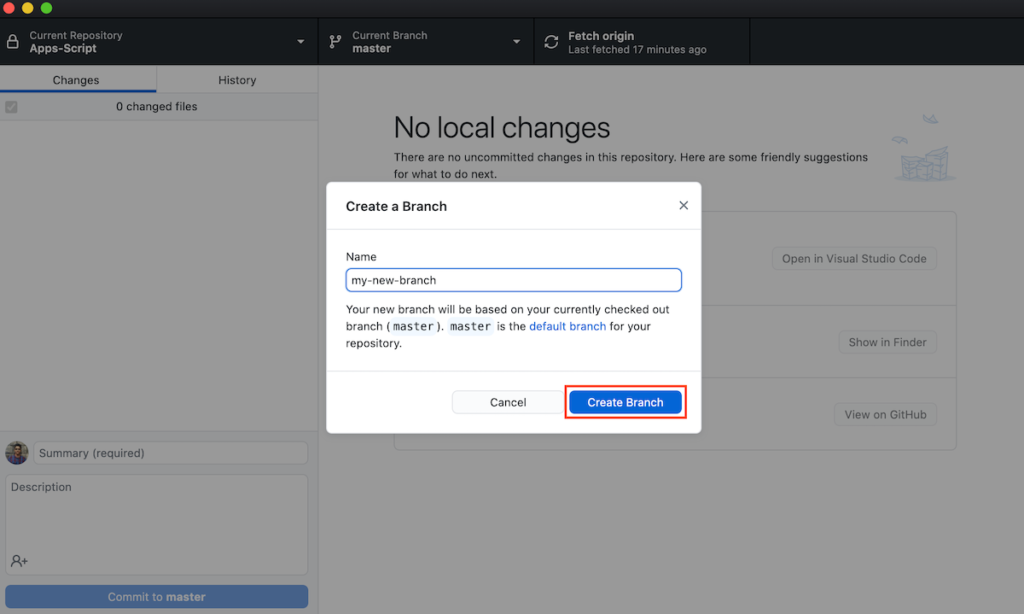Click the branch Name input field
Screen dimensions: 1024x614
tap(513, 280)
